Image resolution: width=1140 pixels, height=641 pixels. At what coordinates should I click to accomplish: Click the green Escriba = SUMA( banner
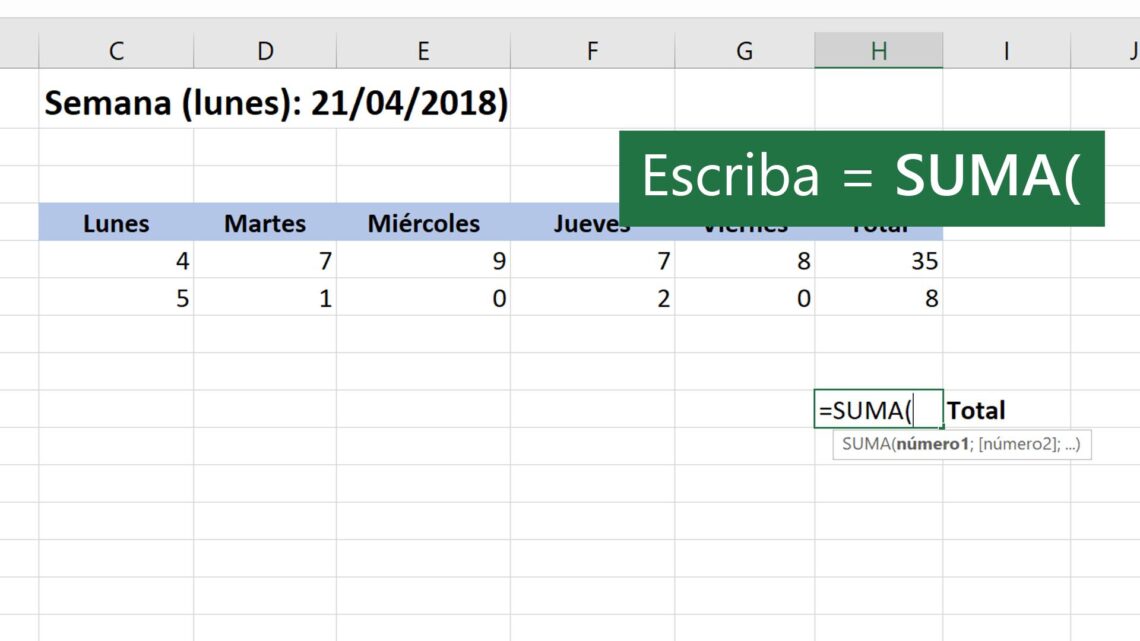coord(862,177)
